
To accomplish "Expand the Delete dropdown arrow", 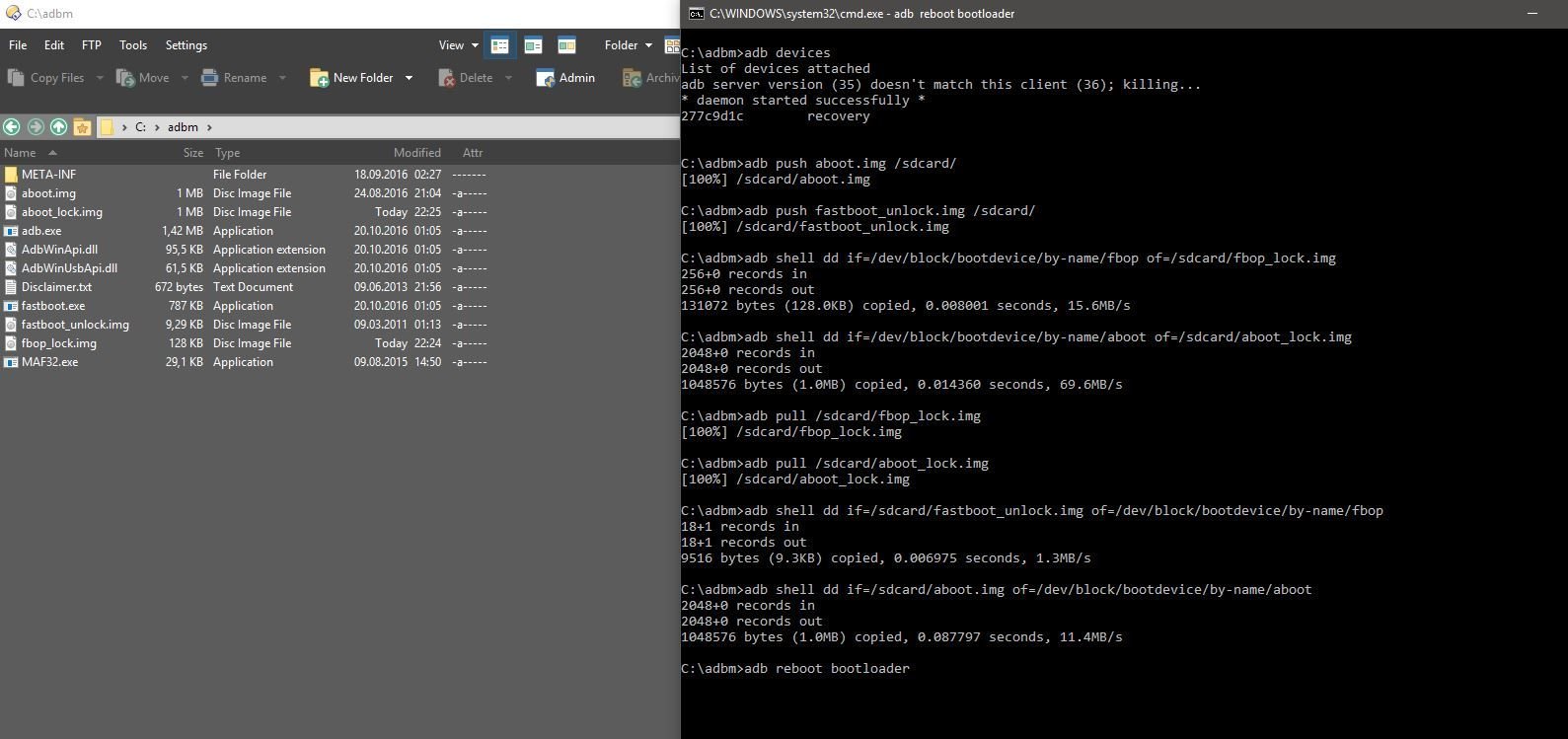I will point(508,78).
